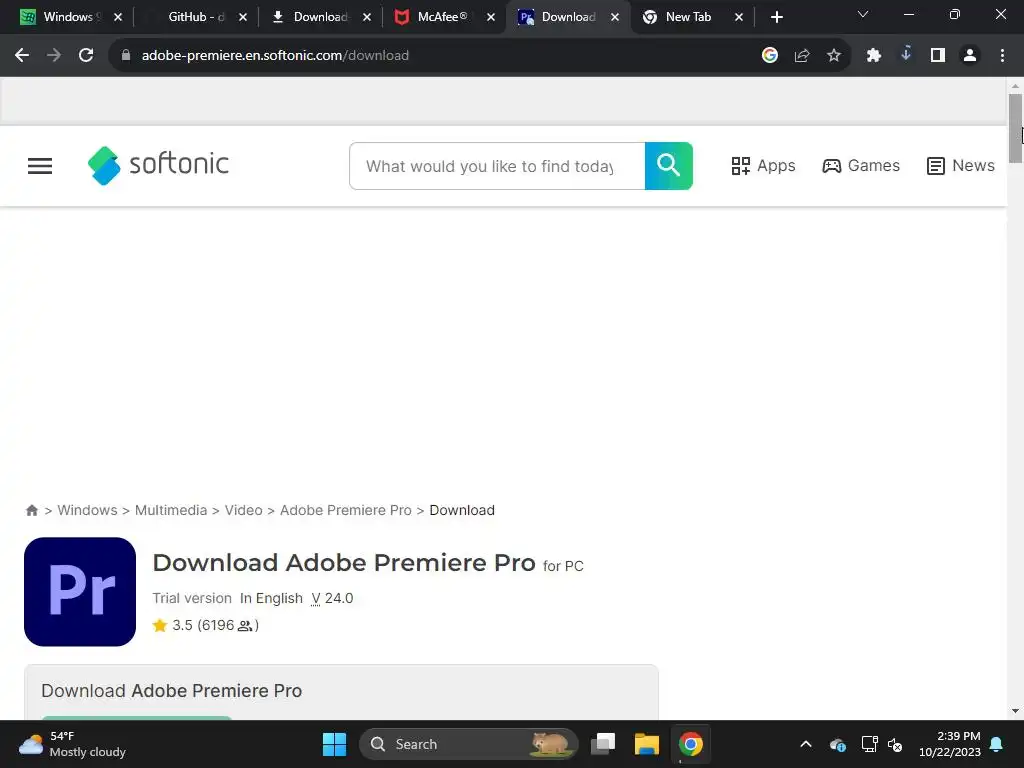
Task: Click the page vertical scrollbar thumb
Action: coord(1015,128)
